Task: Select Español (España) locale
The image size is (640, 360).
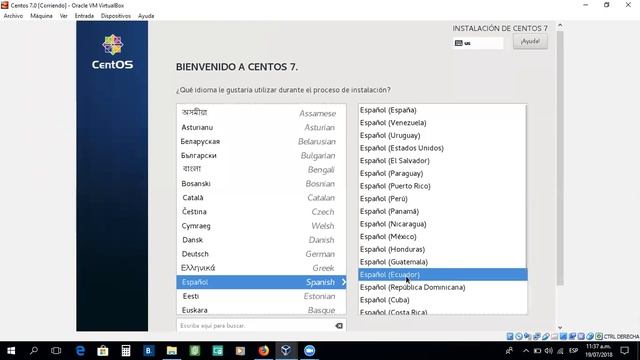Action: coord(442,110)
